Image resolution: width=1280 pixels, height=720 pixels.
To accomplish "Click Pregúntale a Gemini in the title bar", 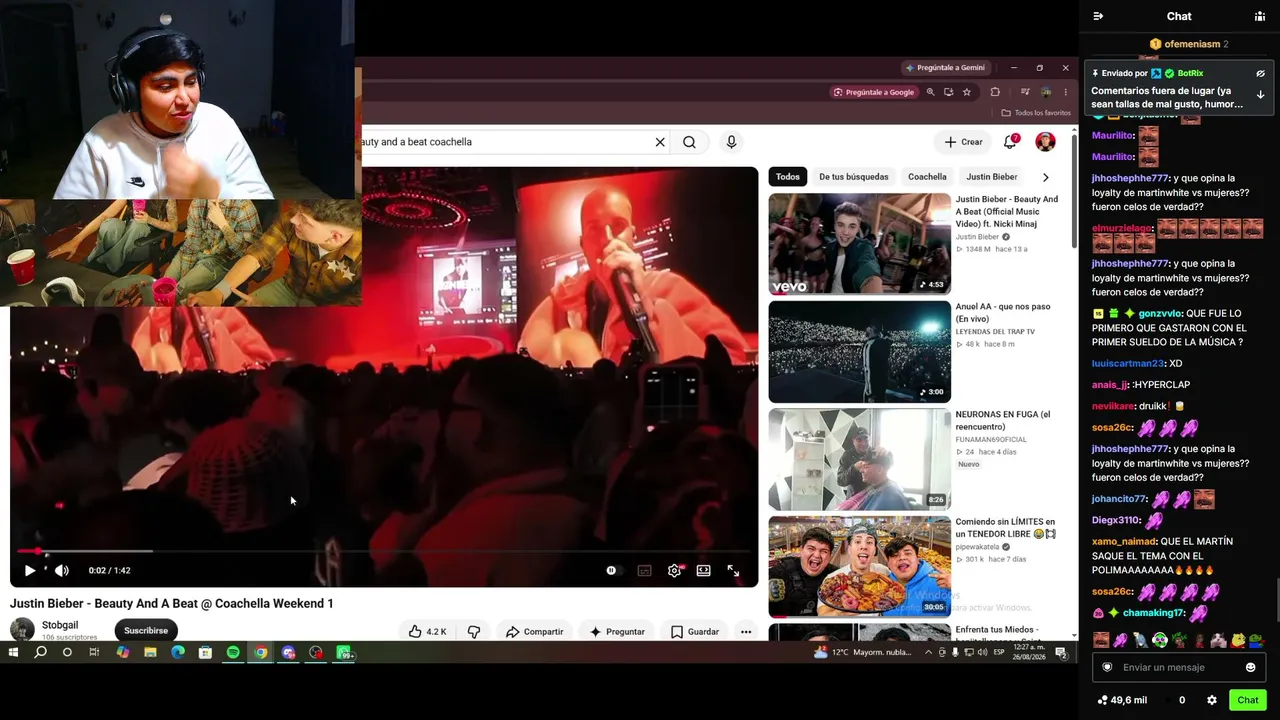I will click(x=945, y=68).
